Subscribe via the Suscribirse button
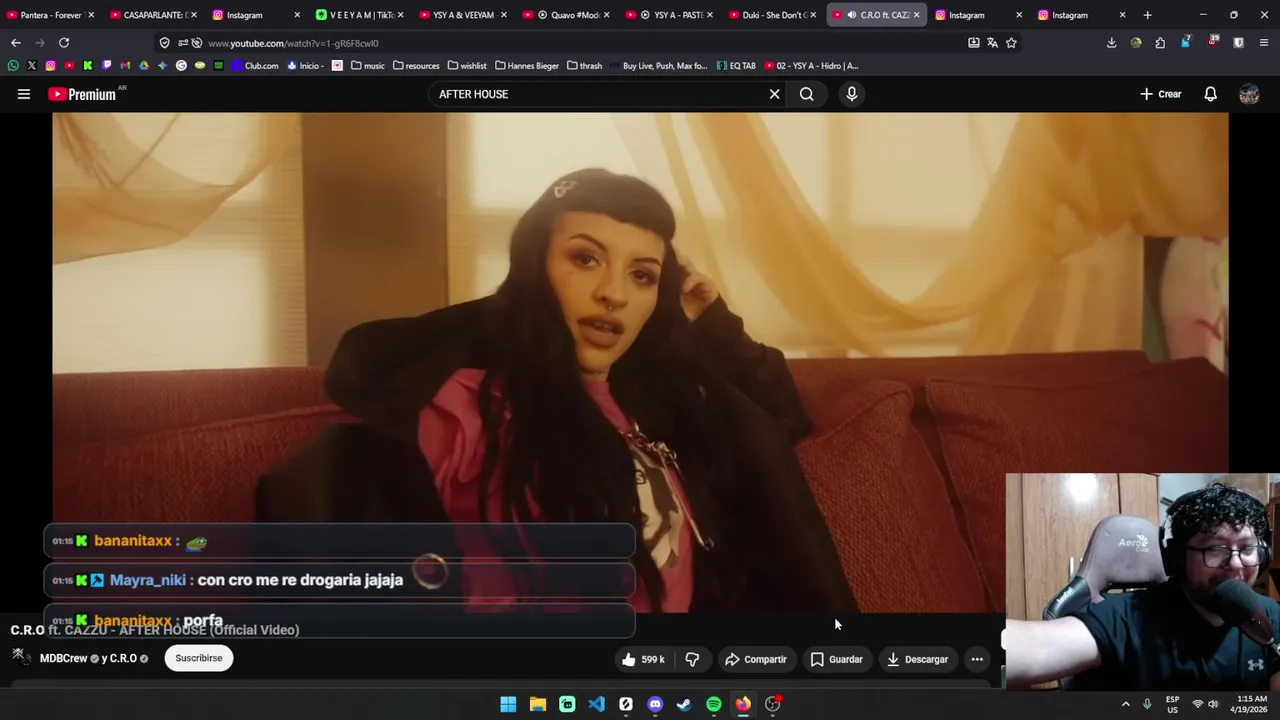1280x720 pixels. coord(199,658)
